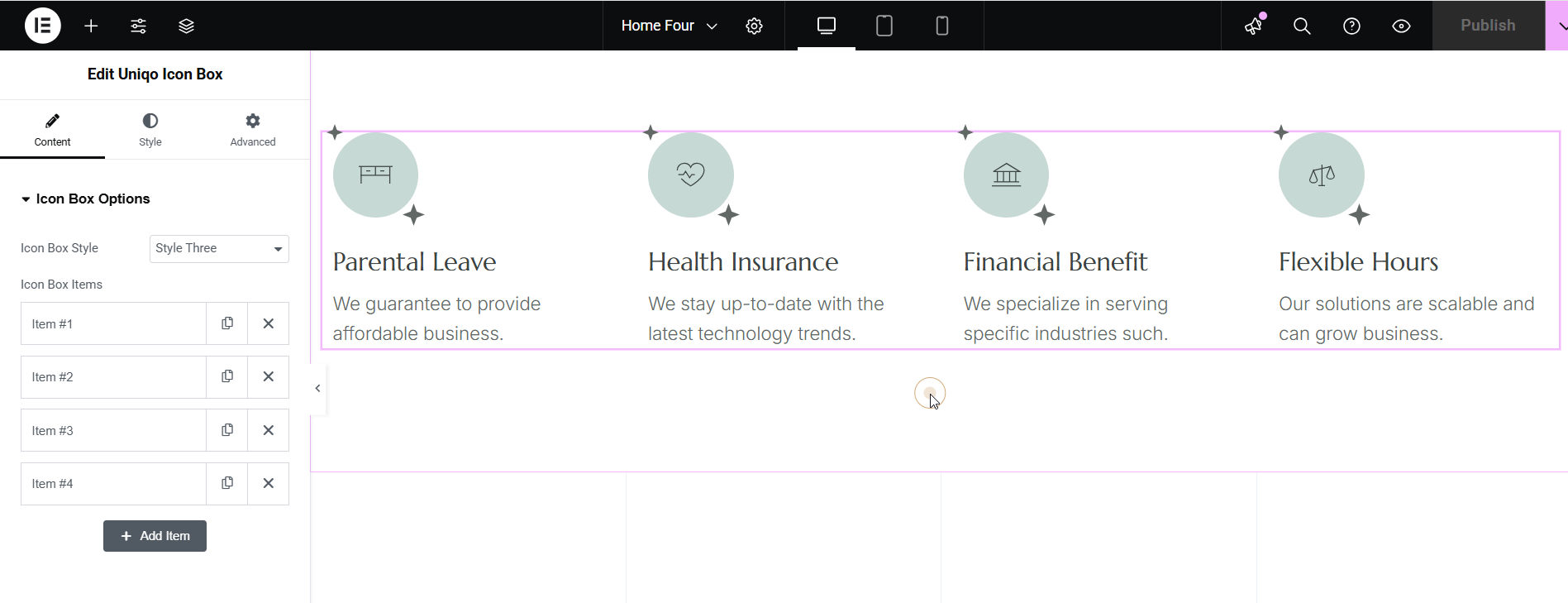Viewport: 1568px width, 603px height.
Task: Open page settings gear icon
Action: (x=754, y=26)
